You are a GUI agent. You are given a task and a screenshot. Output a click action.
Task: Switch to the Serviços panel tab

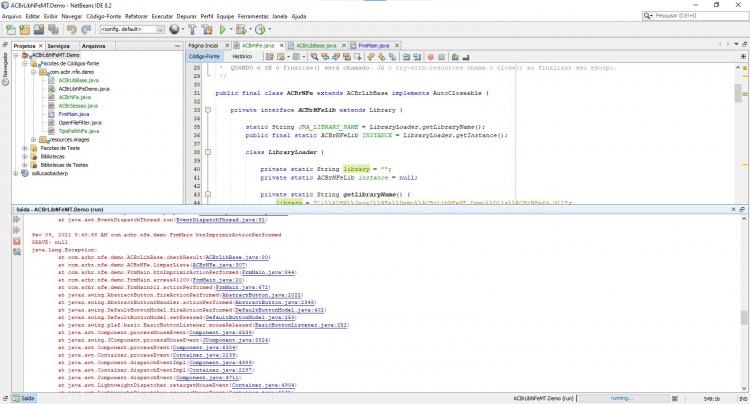(59, 46)
